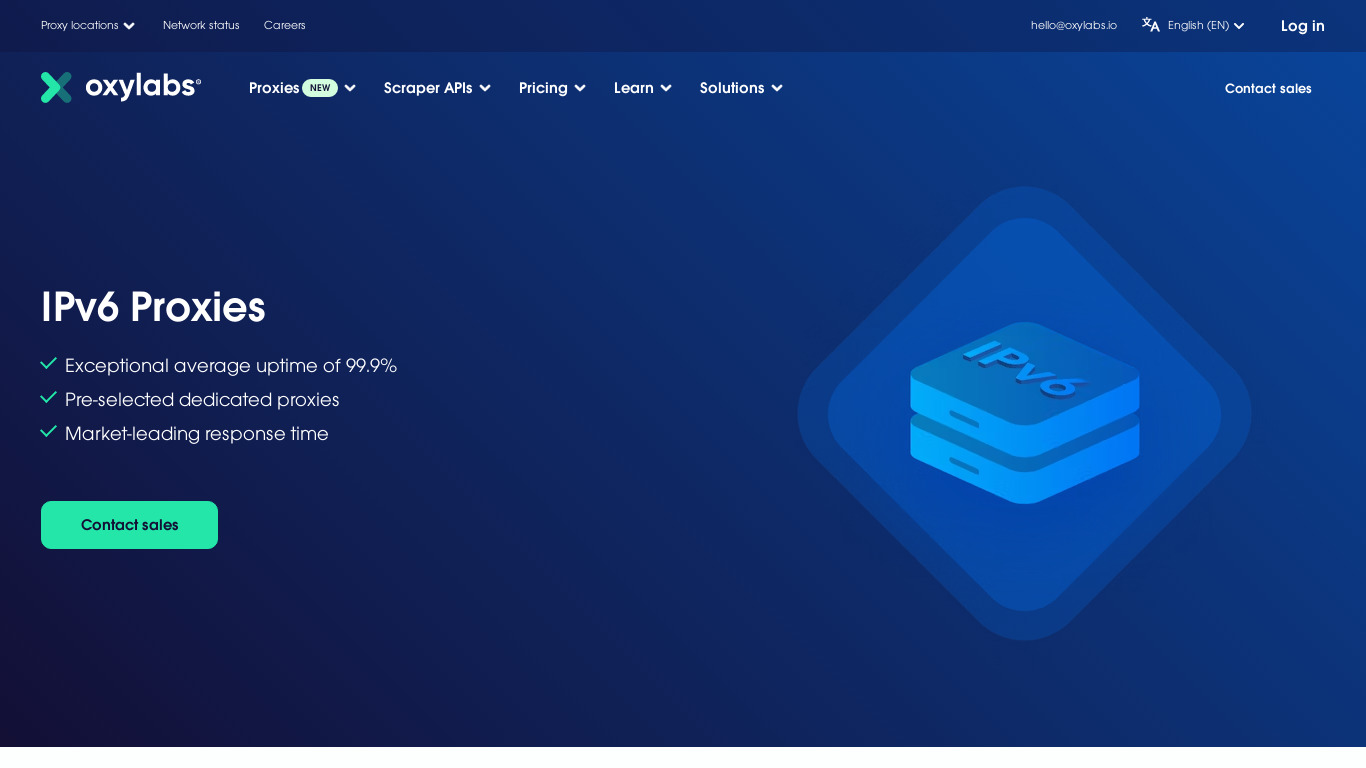Click the chevron next to Scraper APIs
The height and width of the screenshot is (768, 1366).
click(485, 88)
